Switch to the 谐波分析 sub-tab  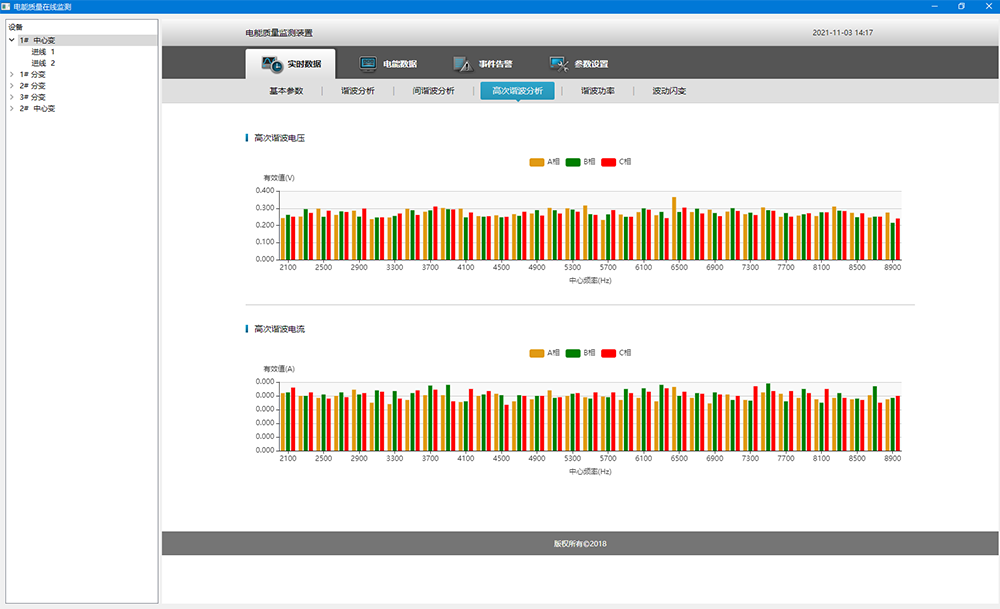pos(358,91)
